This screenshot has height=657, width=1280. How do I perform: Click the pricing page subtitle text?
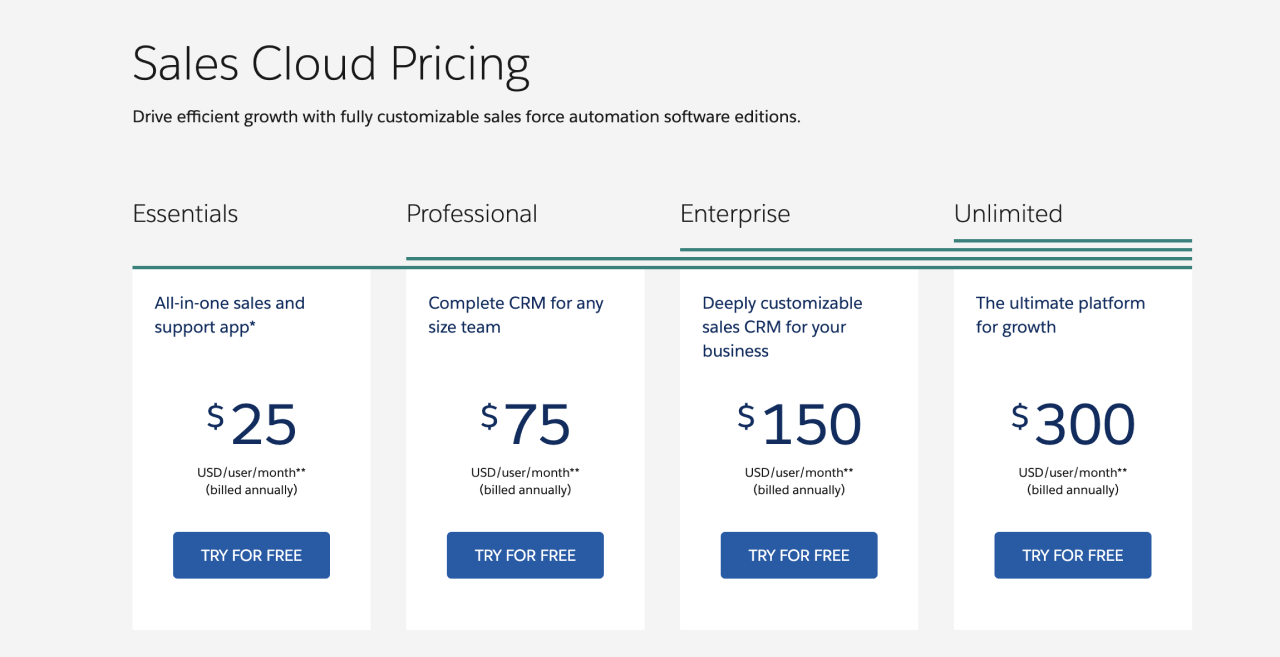point(466,116)
